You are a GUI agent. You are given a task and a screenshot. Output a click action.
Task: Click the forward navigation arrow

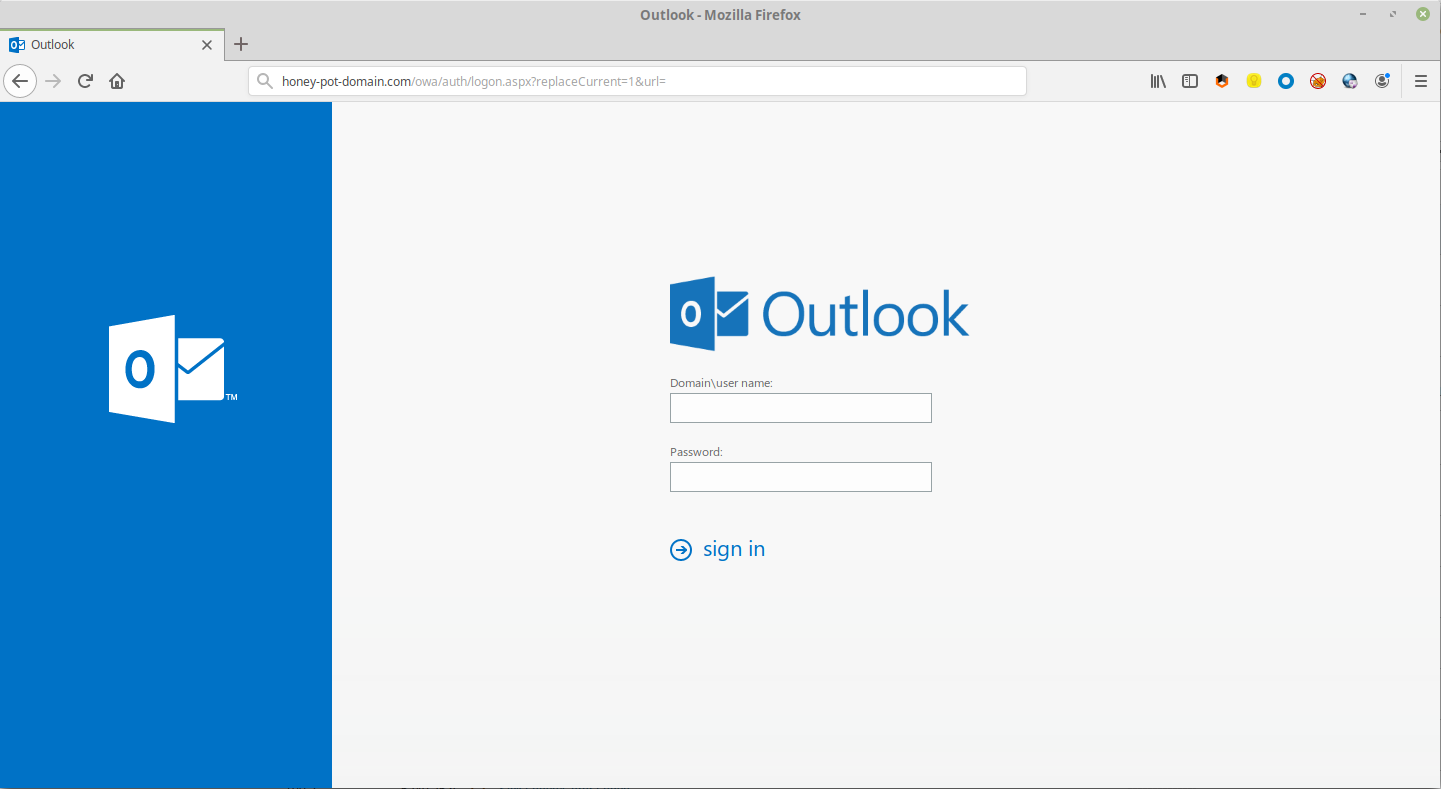pos(54,81)
